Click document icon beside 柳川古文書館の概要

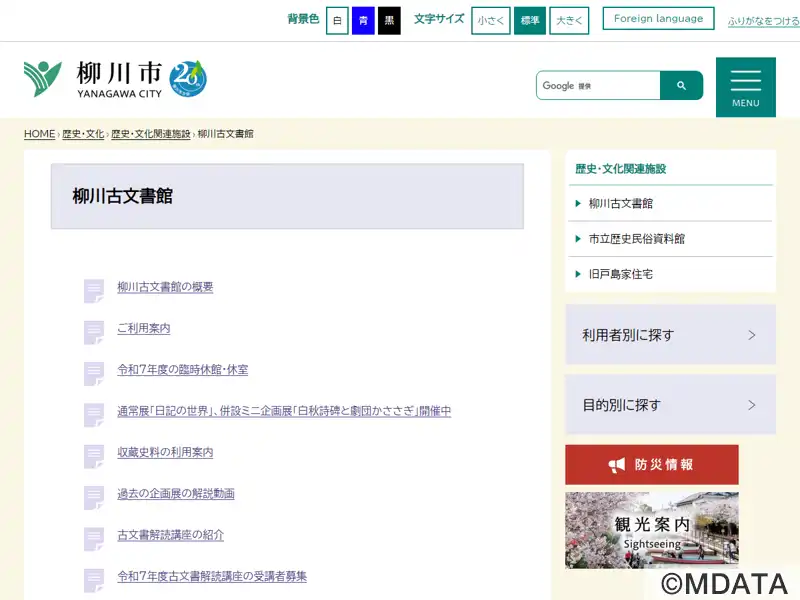tap(94, 290)
